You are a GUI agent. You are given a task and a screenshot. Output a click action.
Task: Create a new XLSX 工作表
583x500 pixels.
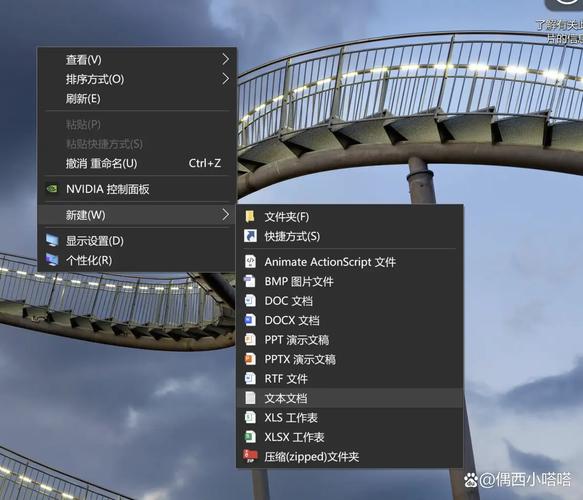click(350, 437)
